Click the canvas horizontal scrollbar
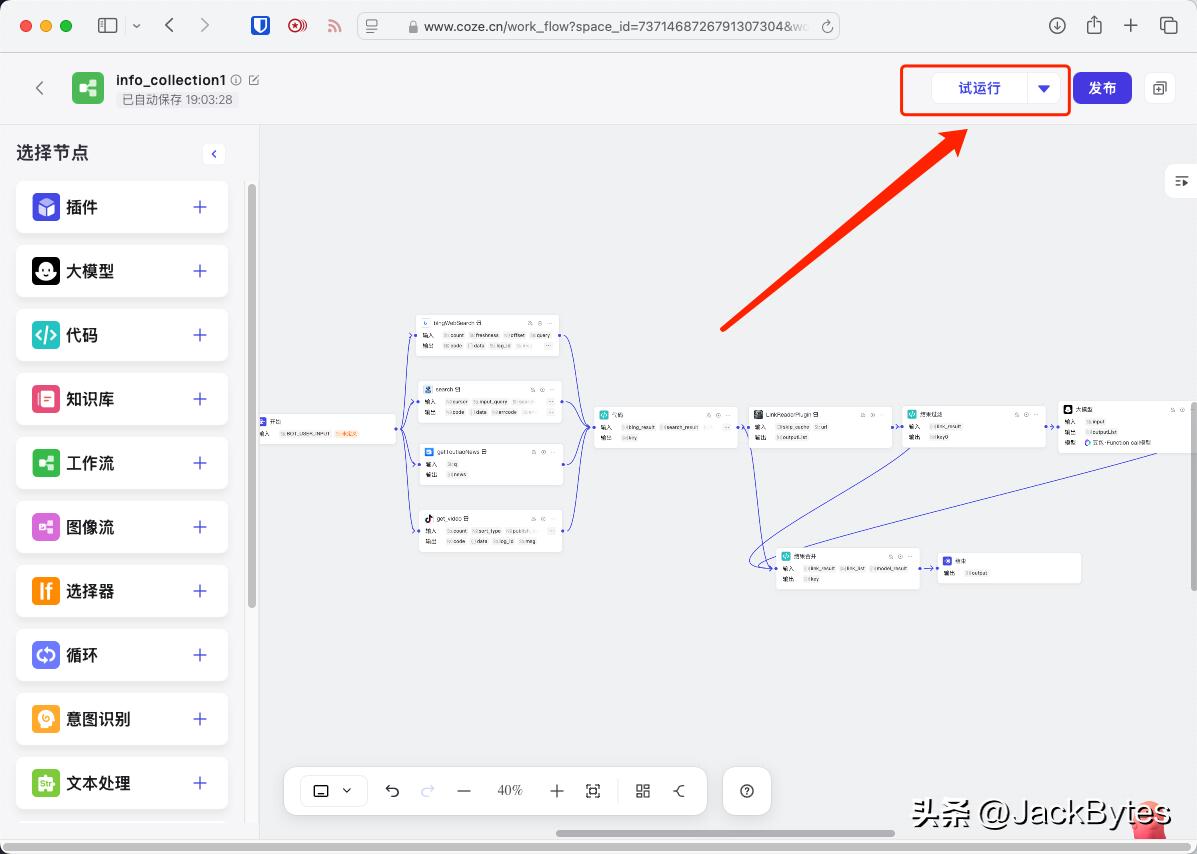1197x854 pixels. pos(725,833)
